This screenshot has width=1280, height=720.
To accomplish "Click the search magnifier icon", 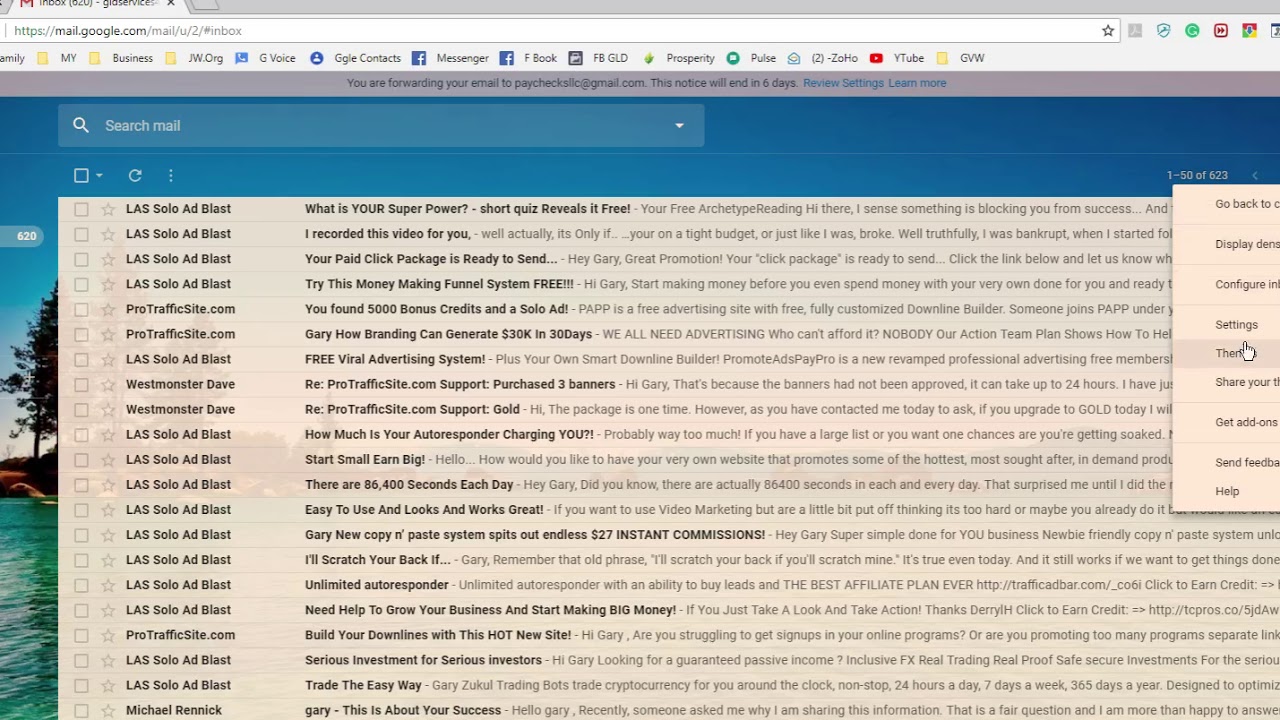I will [x=81, y=126].
